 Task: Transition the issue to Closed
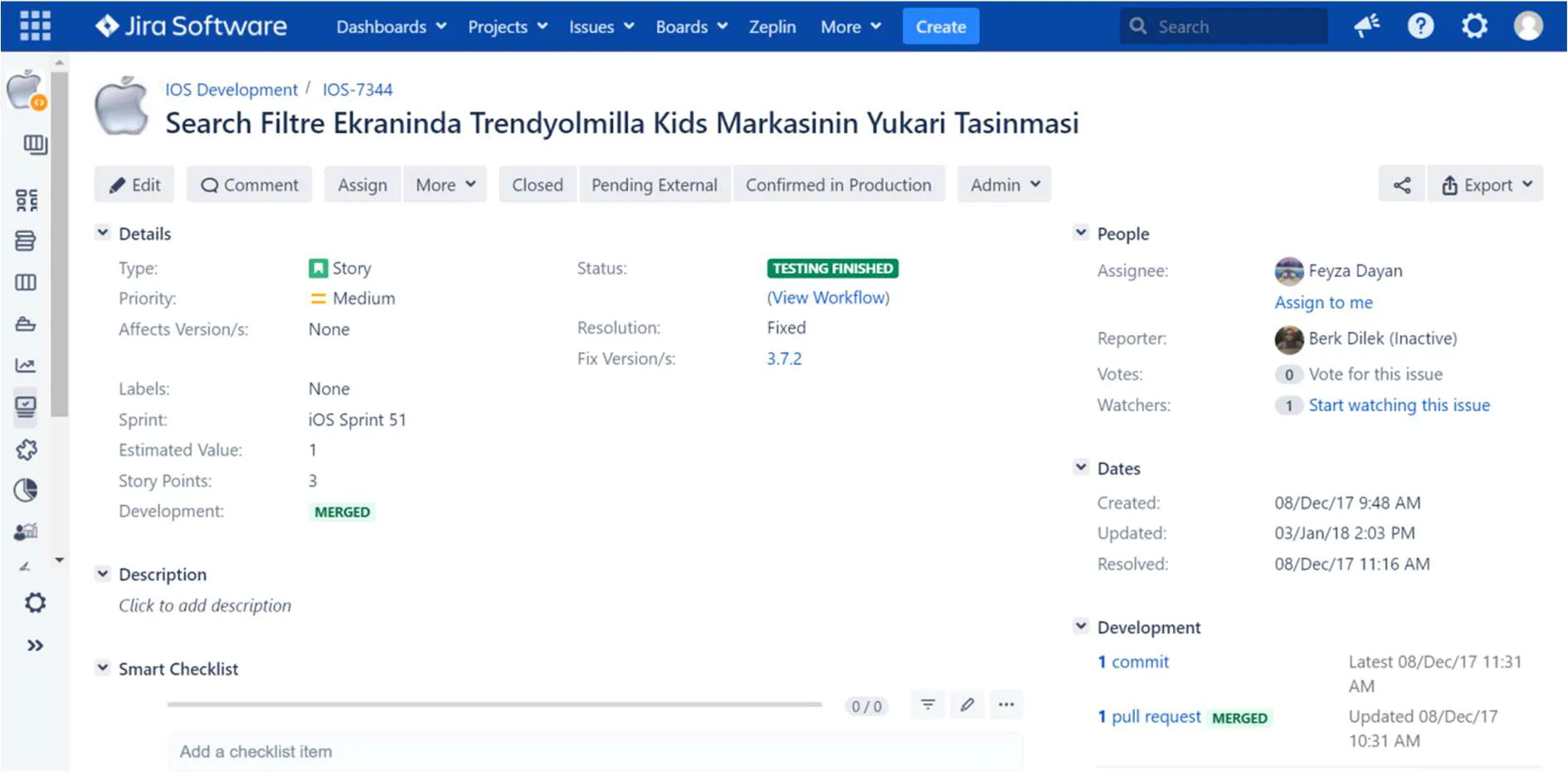538,185
